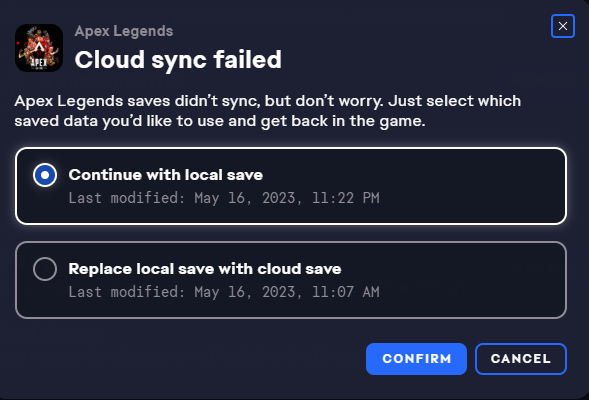Choose the highlighted local save option card
This screenshot has width=589, height=400.
tap(291, 186)
